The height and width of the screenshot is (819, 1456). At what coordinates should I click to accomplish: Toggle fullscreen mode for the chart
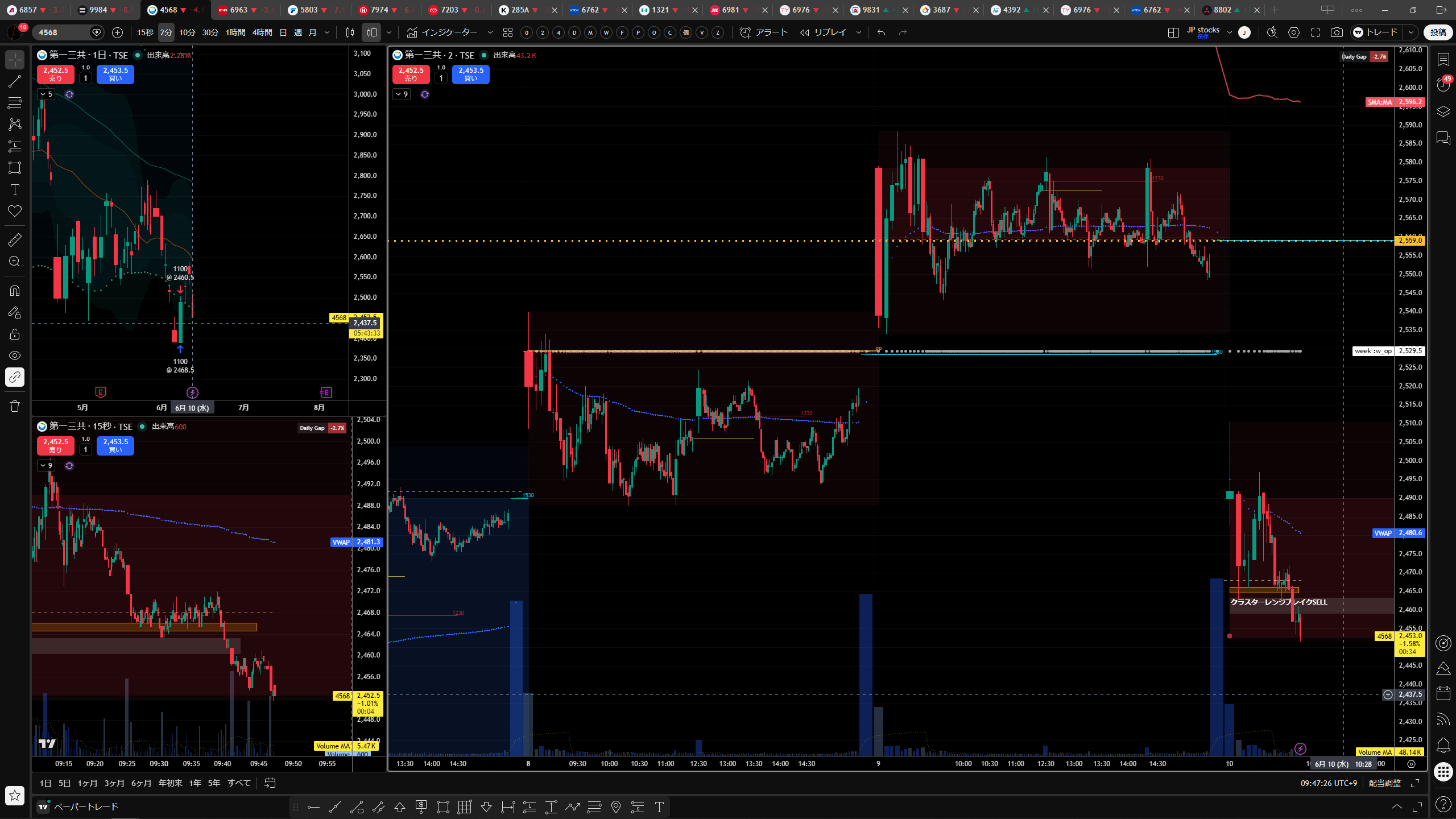point(1316,32)
